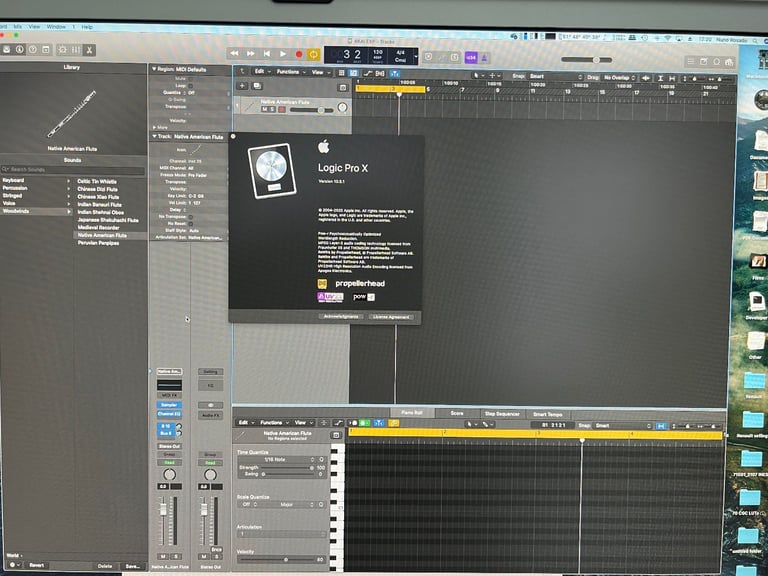Click the Fast Forward transport button

click(250, 53)
